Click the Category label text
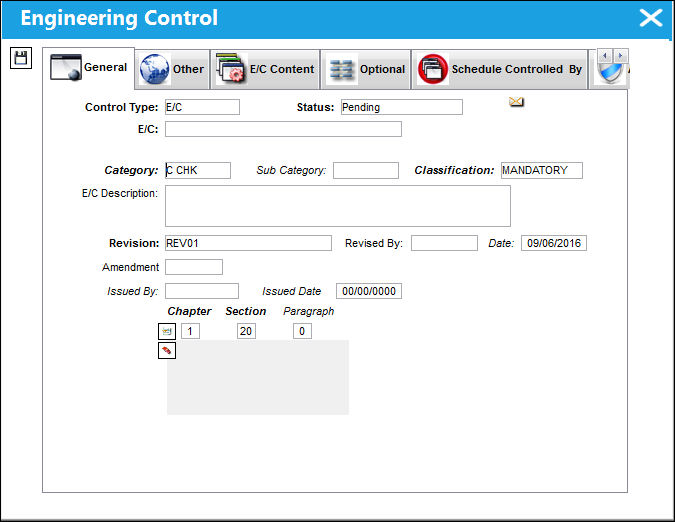 (131, 170)
